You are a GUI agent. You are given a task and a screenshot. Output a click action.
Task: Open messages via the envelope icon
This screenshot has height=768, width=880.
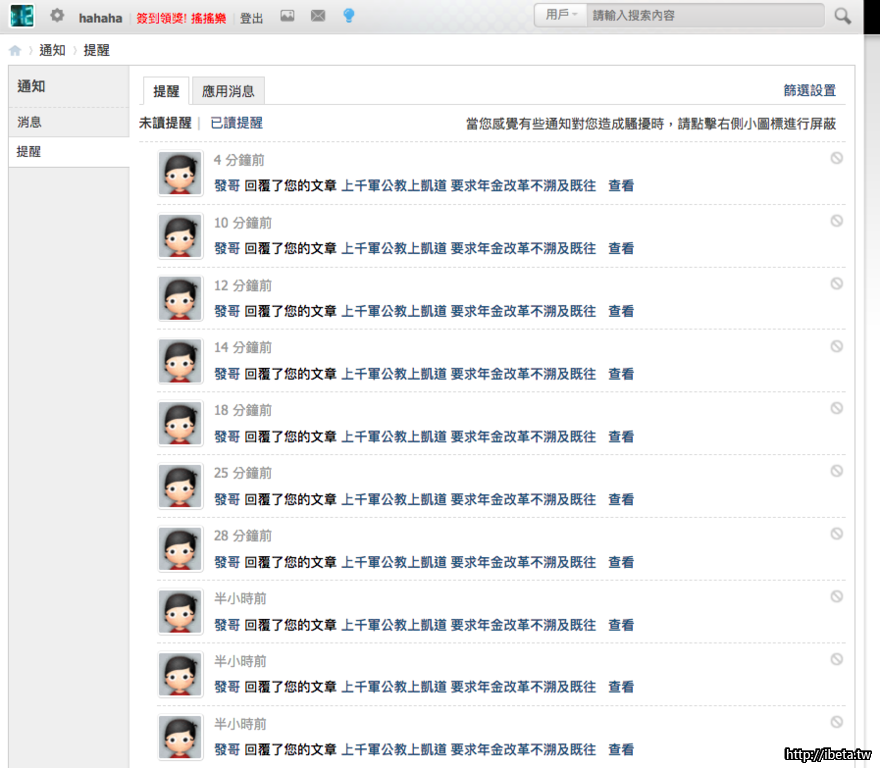coord(318,16)
